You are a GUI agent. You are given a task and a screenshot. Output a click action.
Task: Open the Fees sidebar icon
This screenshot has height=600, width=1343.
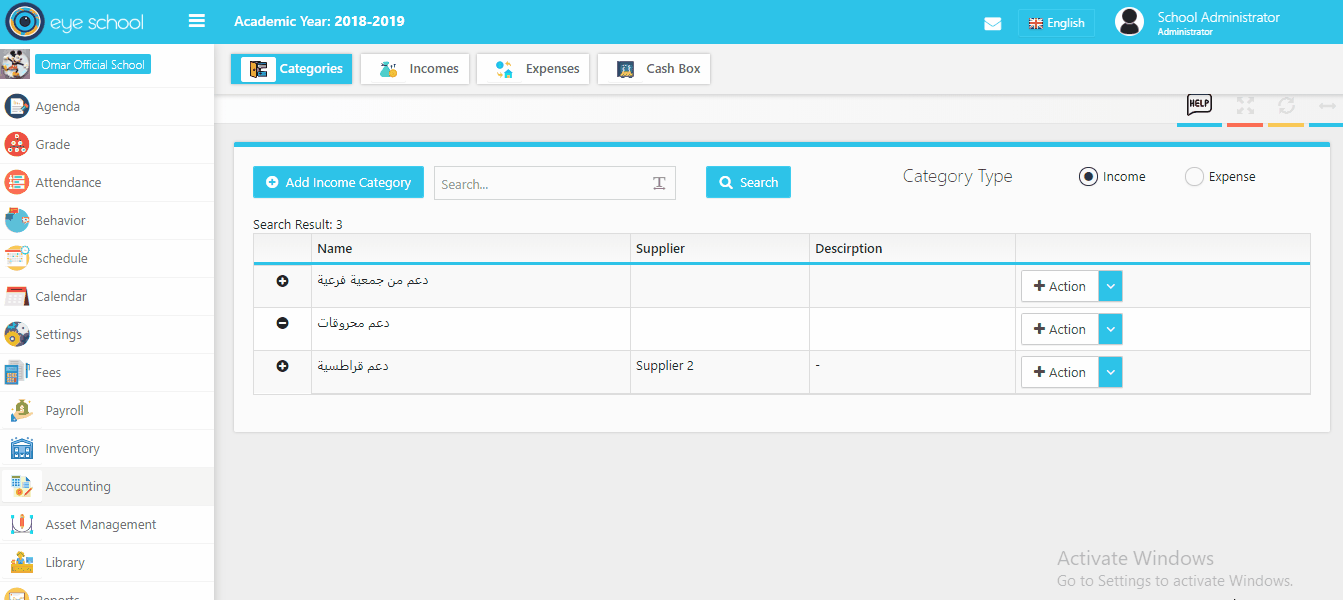[17, 372]
